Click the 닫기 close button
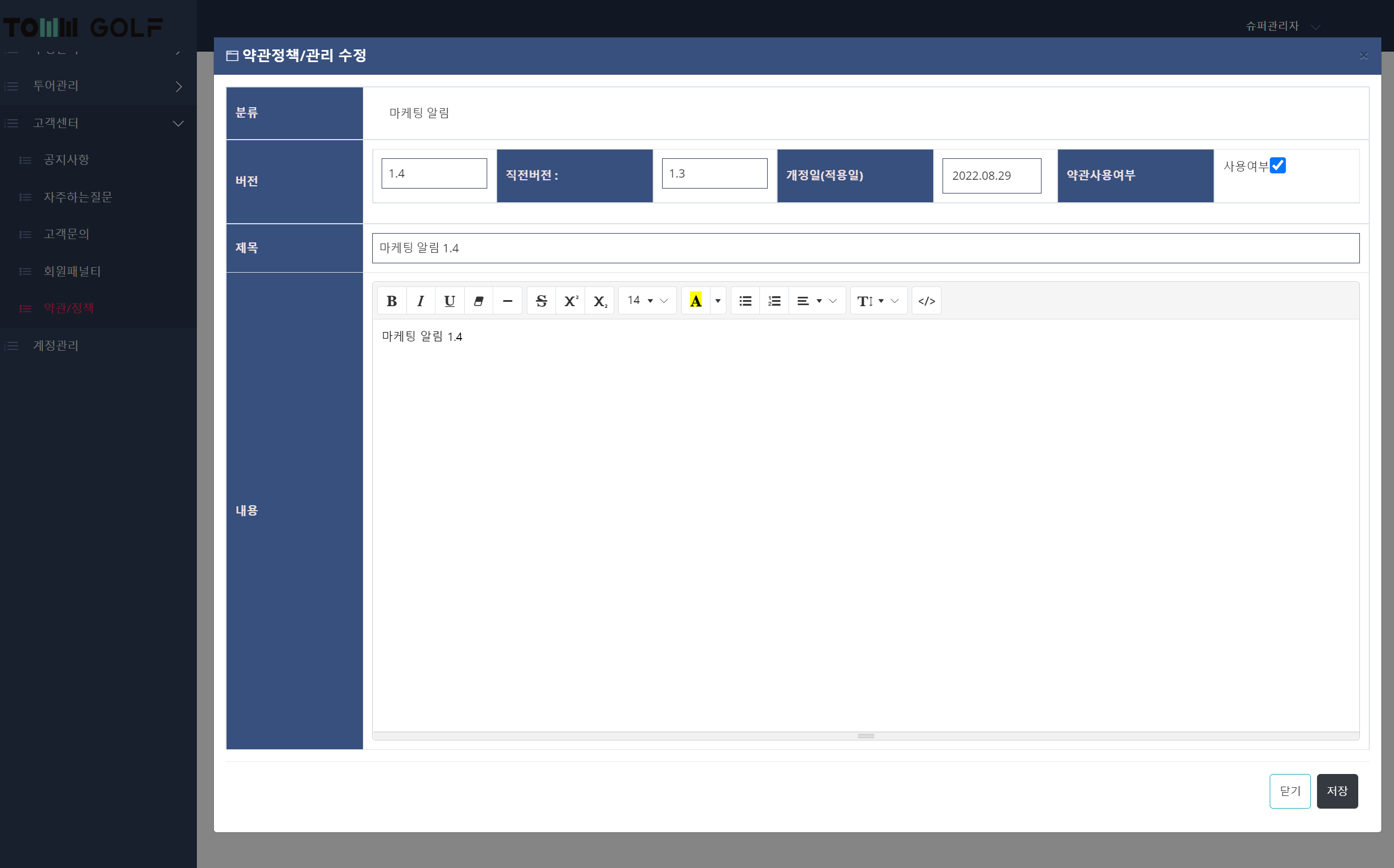1394x868 pixels. pyautogui.click(x=1290, y=791)
